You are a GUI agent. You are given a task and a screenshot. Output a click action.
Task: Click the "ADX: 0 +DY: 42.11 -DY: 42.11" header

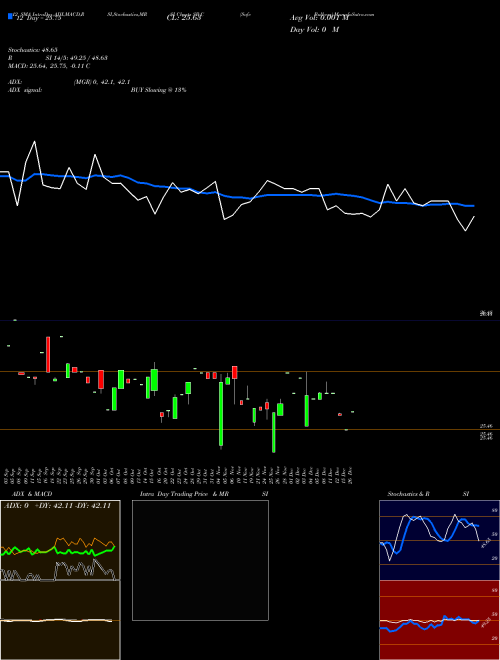point(57,506)
